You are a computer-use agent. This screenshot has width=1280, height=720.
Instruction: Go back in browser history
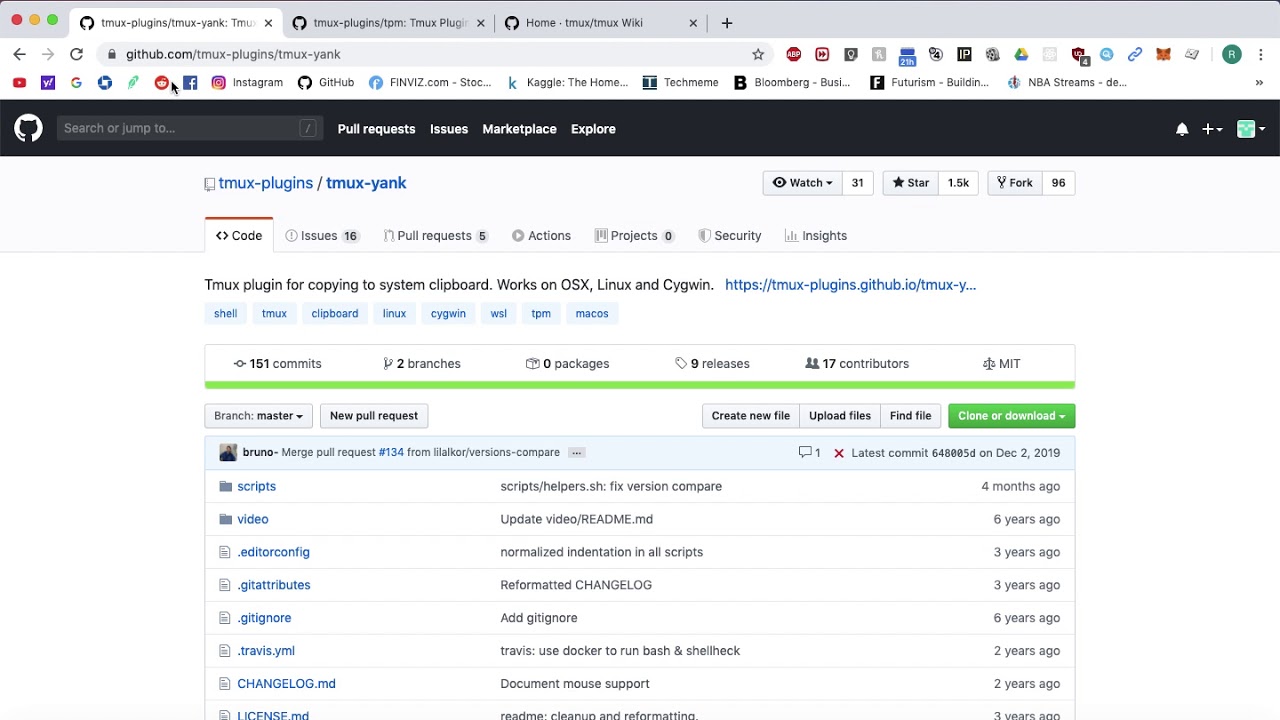[x=20, y=54]
